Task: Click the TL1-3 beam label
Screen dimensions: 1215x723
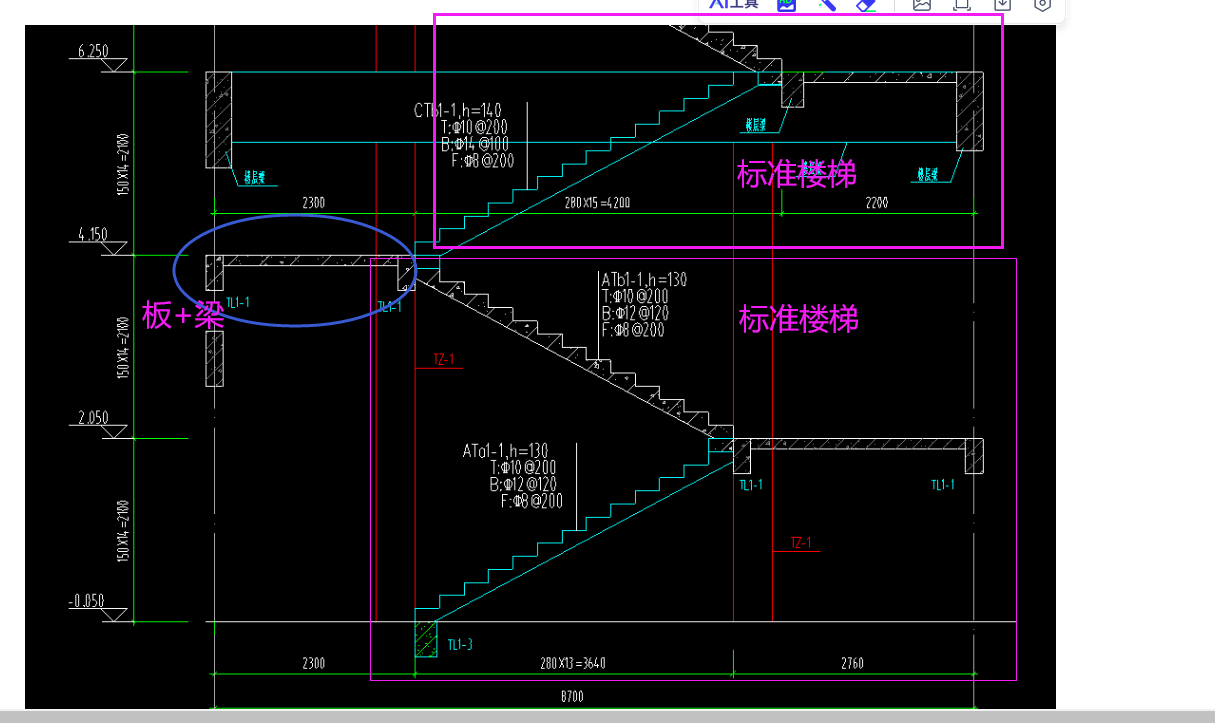Action: coord(460,645)
